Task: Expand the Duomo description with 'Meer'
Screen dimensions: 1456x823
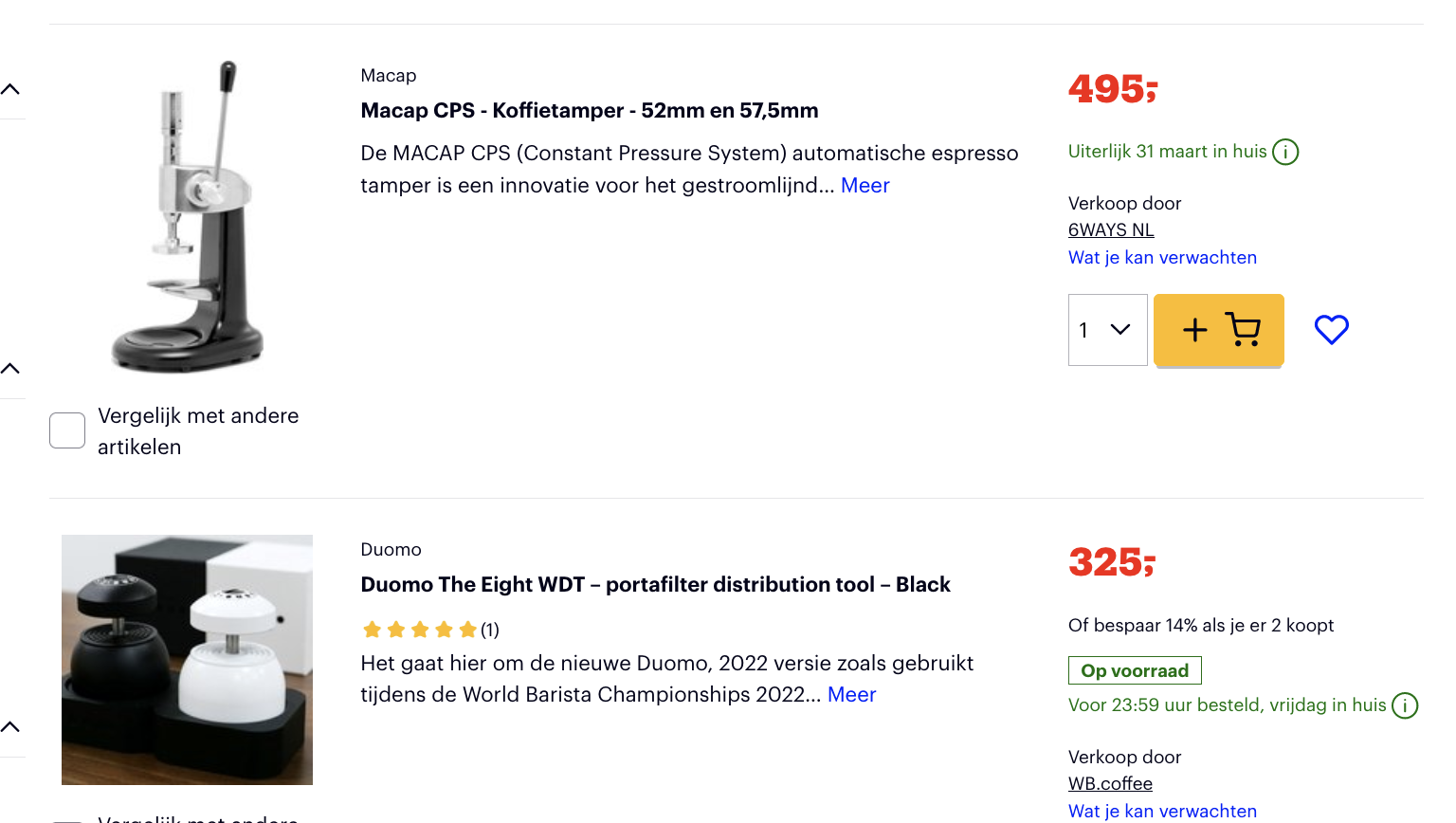Action: tap(851, 695)
